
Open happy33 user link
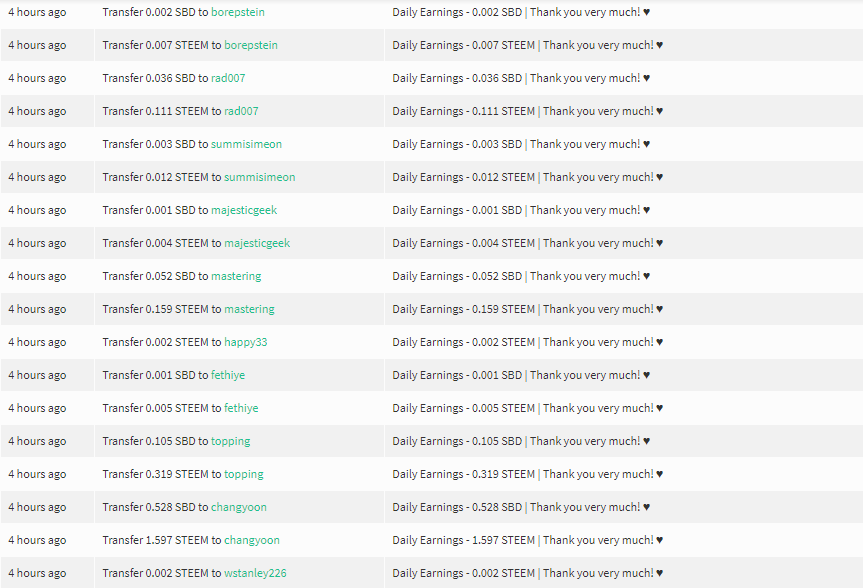(x=246, y=342)
